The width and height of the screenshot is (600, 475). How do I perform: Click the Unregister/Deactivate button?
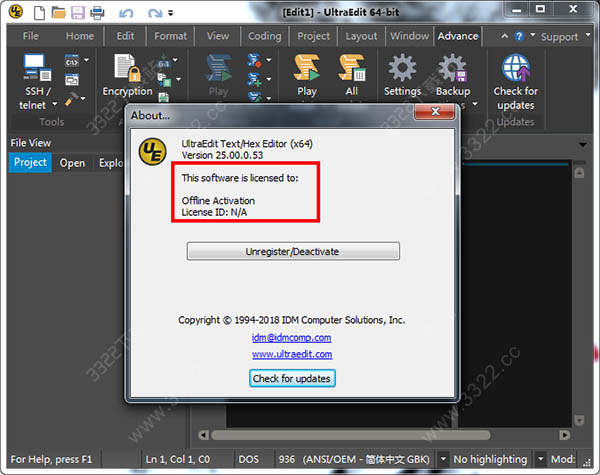[x=293, y=251]
